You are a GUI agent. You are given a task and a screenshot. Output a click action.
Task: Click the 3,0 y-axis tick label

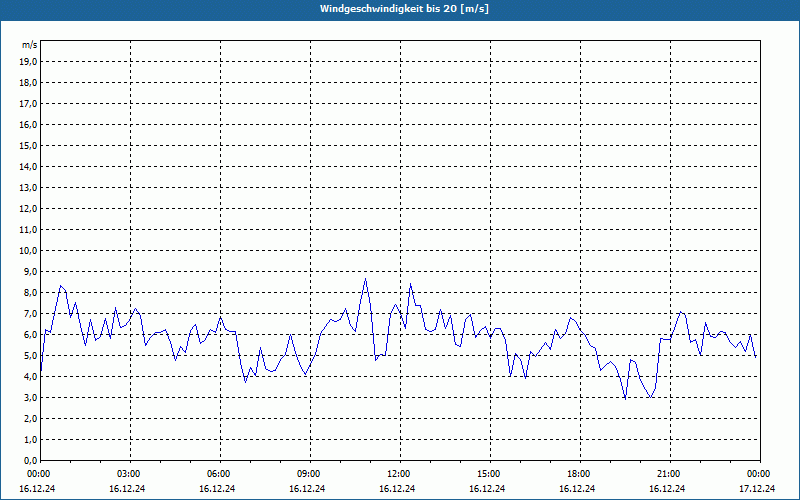30,397
